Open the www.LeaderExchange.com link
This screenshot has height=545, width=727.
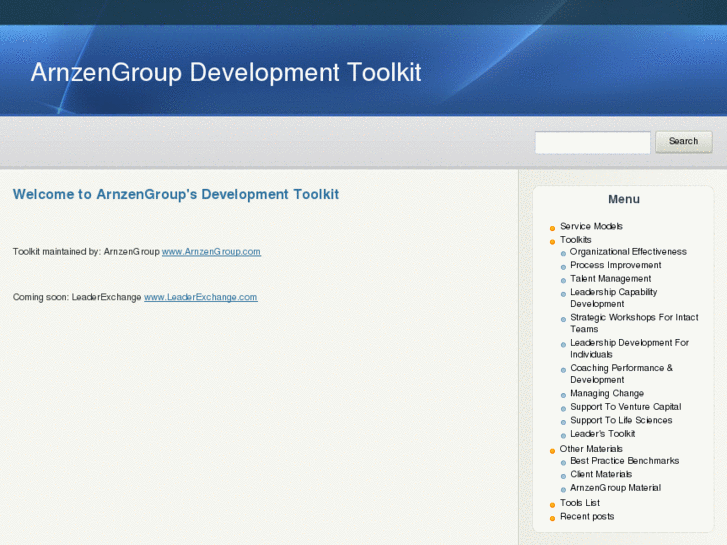click(200, 298)
